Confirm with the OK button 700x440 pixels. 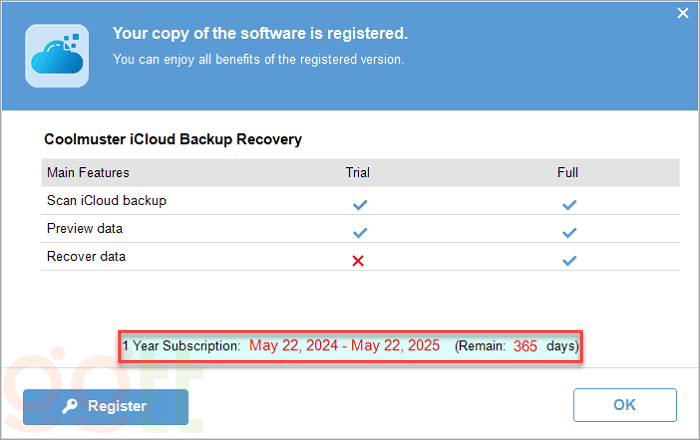click(x=624, y=405)
